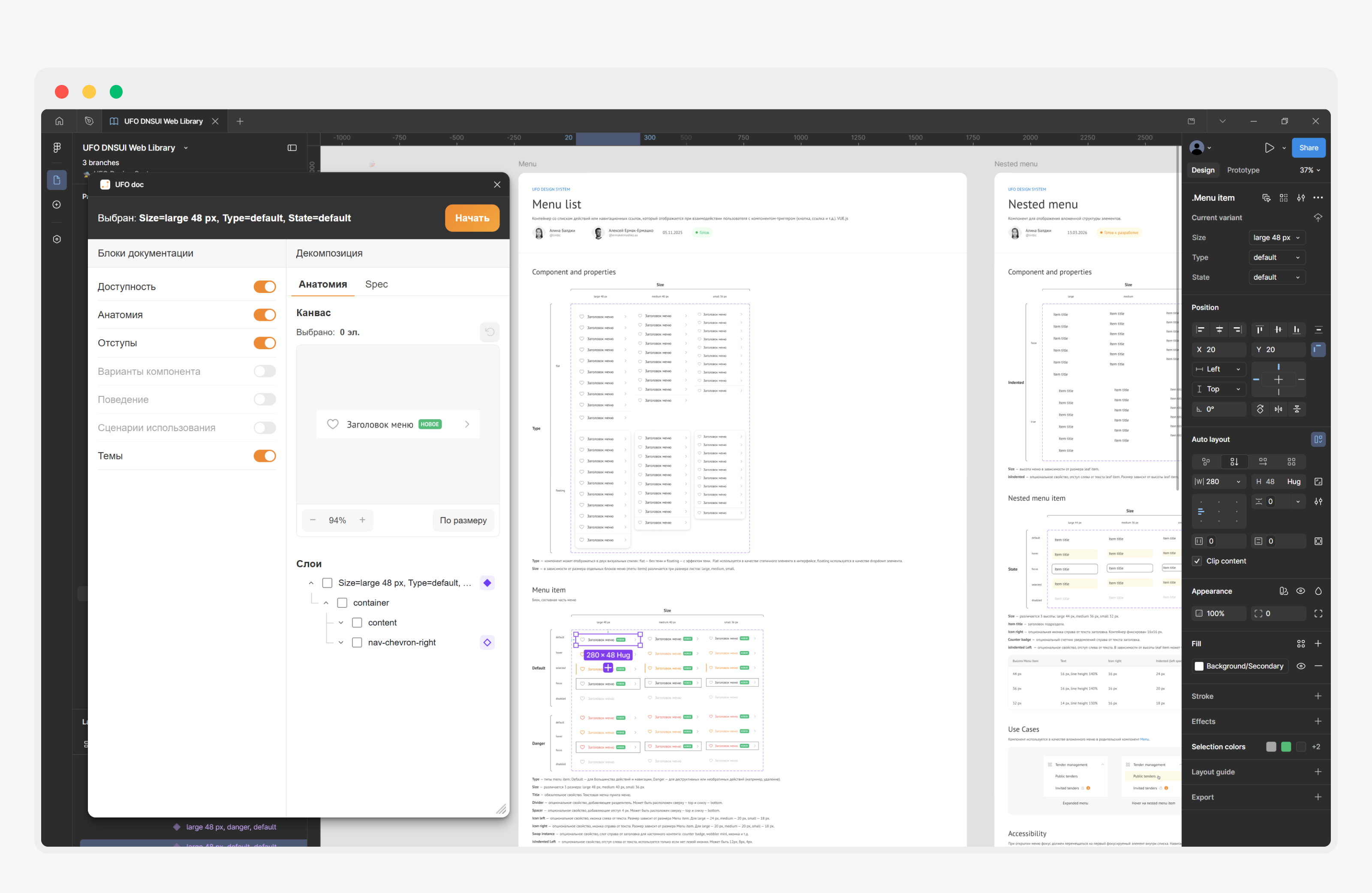Click the Share button
Image resolution: width=1372 pixels, height=893 pixels.
pos(1309,148)
